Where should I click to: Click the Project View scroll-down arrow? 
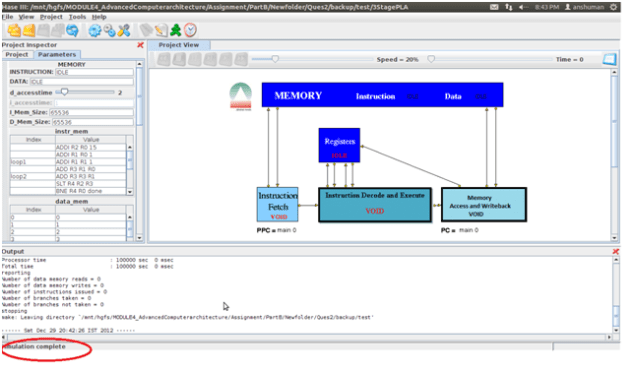614,239
